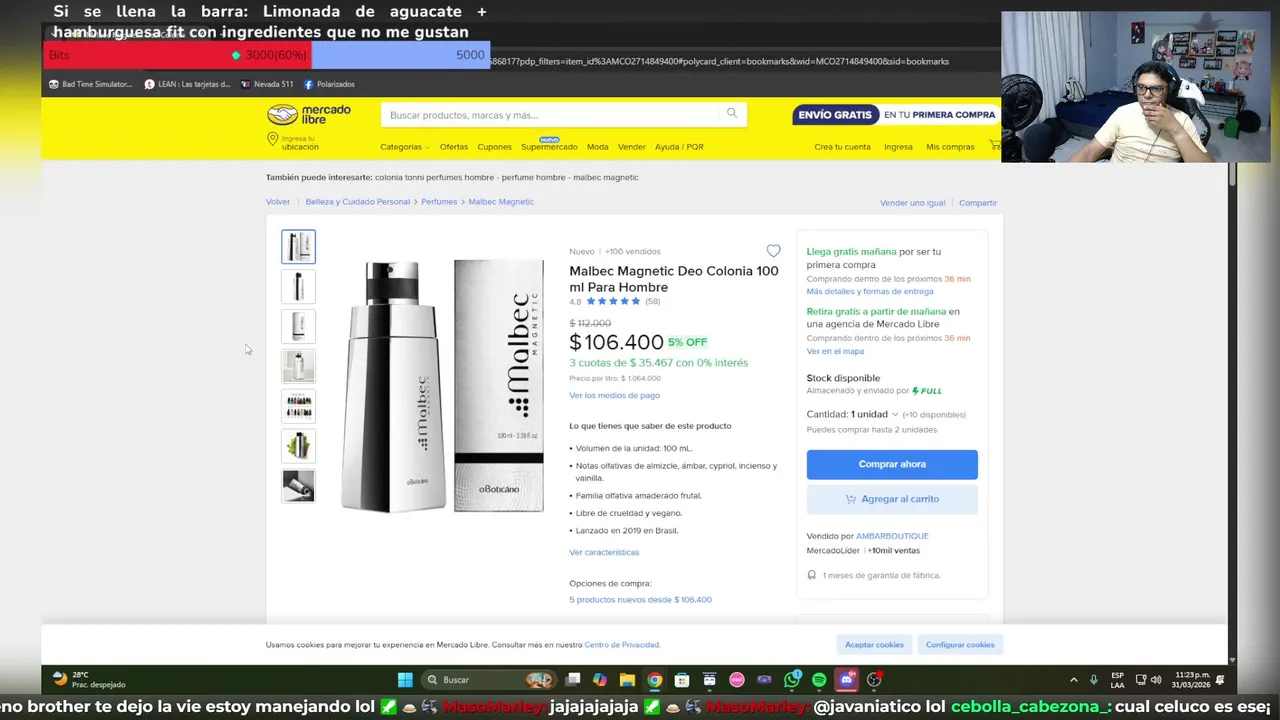Click the Compartir link

point(978,203)
